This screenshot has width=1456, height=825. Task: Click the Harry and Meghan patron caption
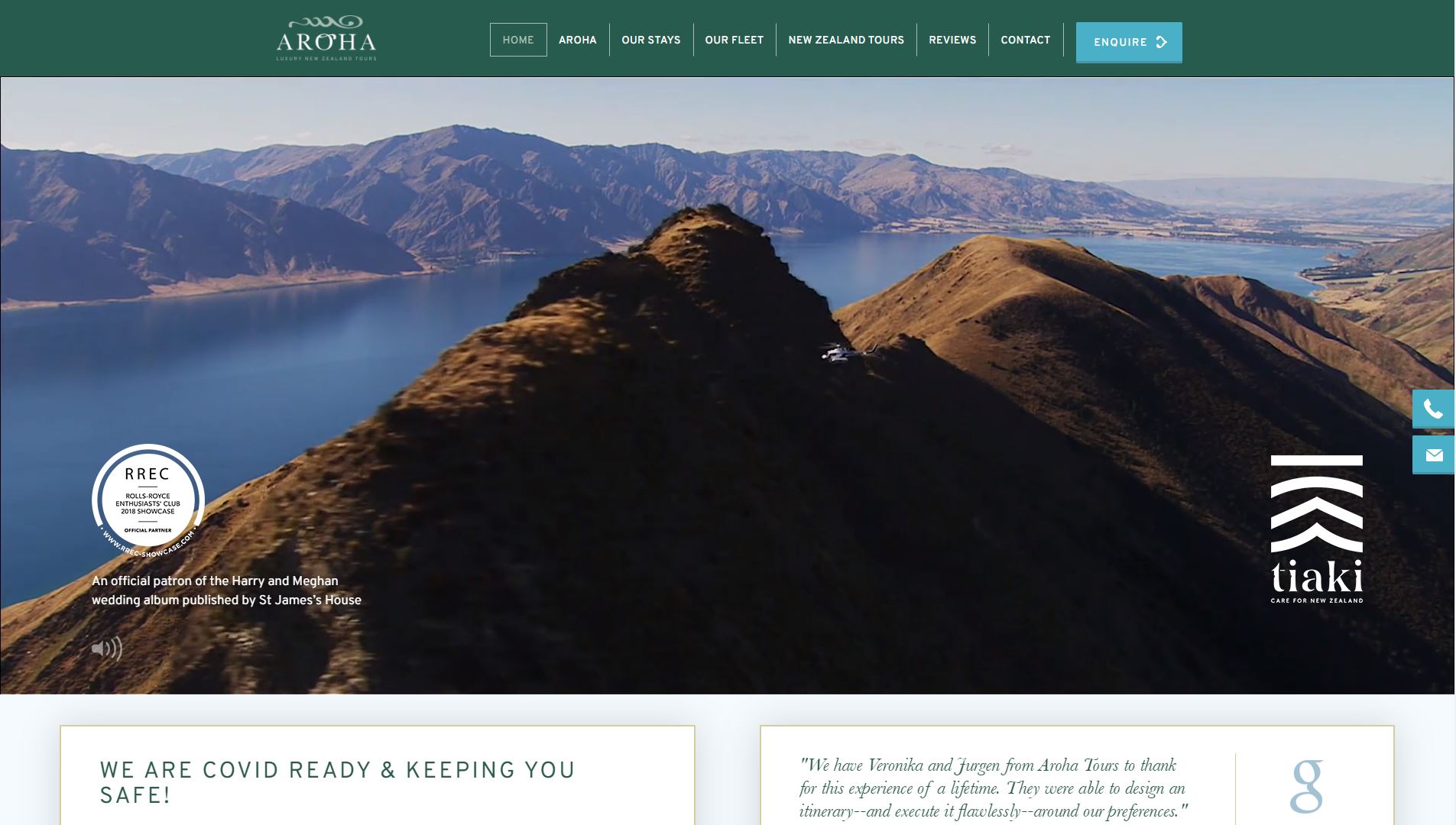[x=226, y=590]
